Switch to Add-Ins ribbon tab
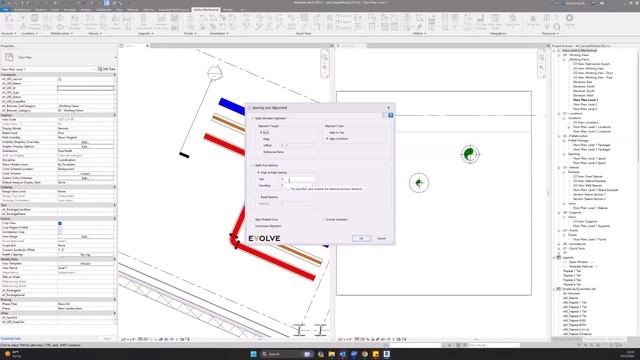Image resolution: width=640 pixels, height=360 pixels. click(x=149, y=9)
